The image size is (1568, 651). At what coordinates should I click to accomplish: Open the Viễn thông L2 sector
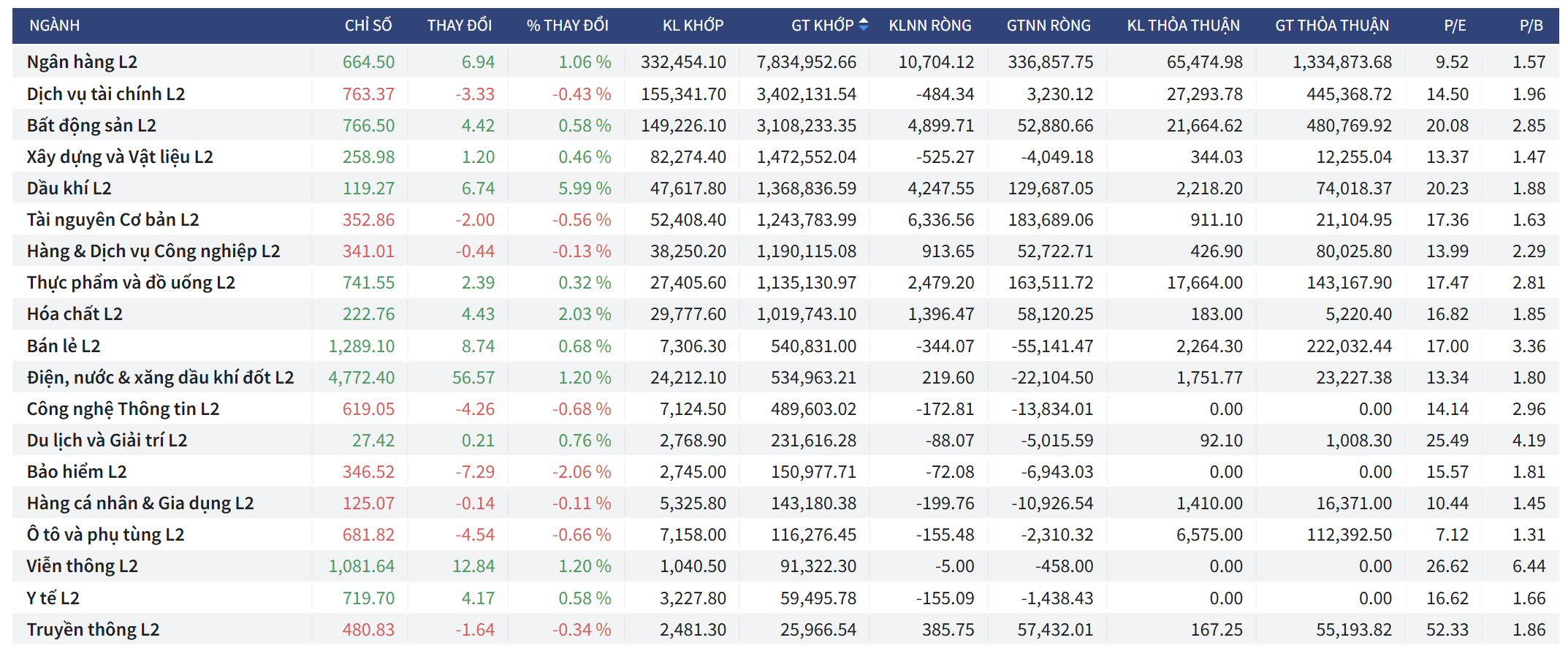[82, 566]
